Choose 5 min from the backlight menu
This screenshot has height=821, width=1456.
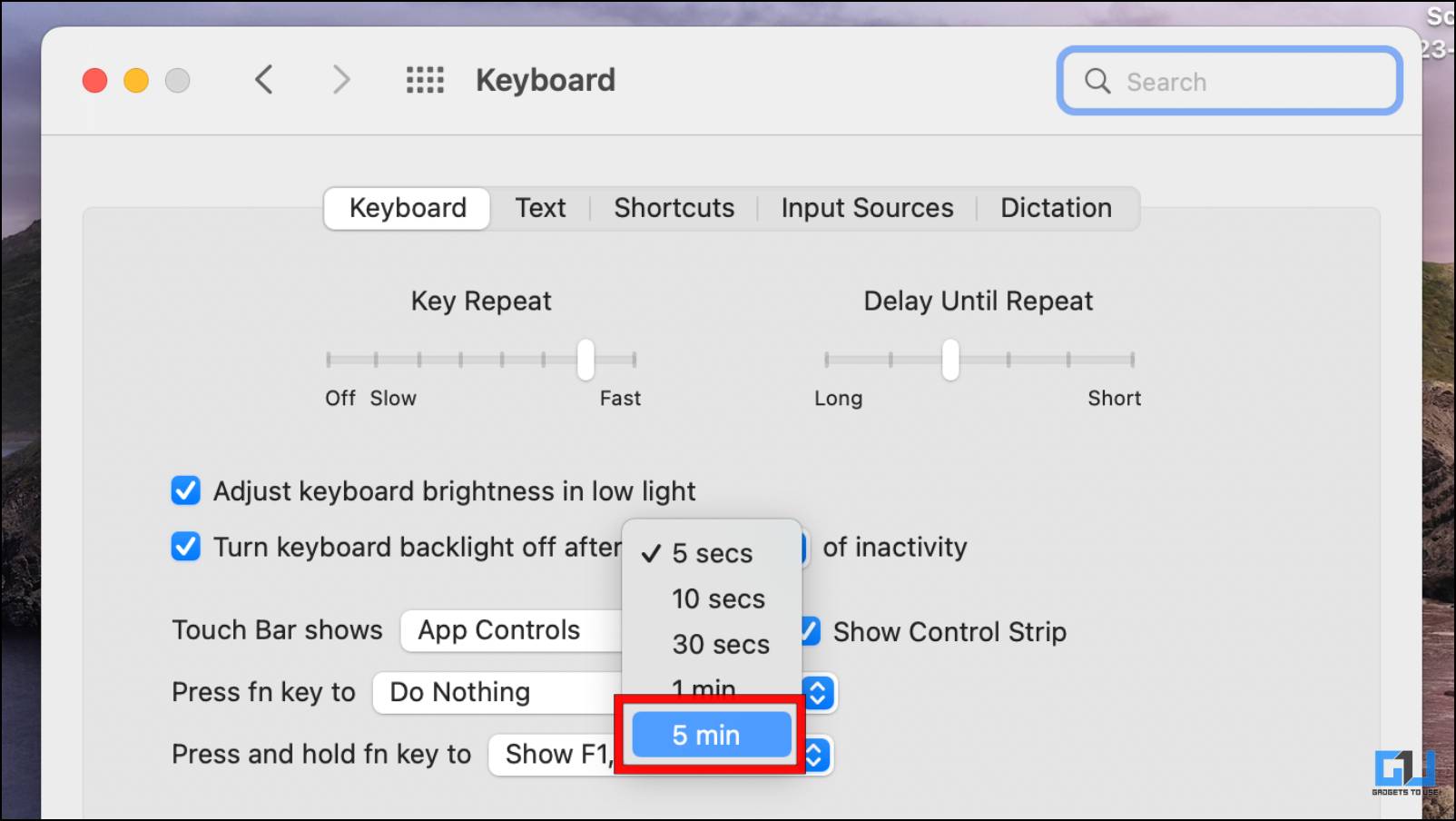tap(712, 735)
